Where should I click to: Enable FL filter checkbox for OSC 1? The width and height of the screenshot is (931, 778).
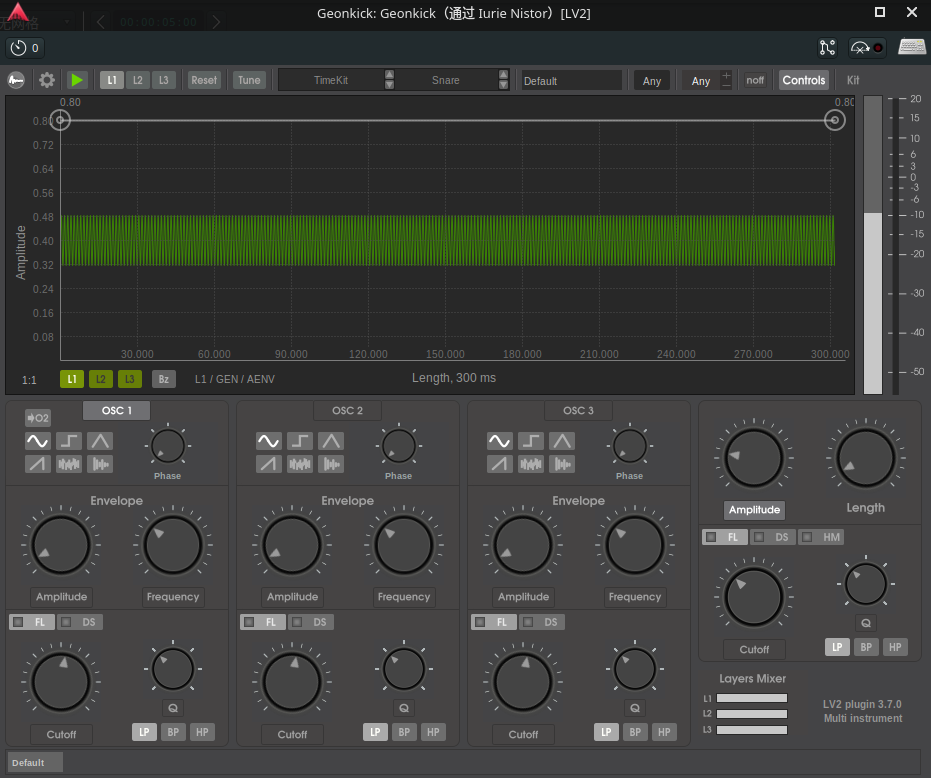click(18, 622)
